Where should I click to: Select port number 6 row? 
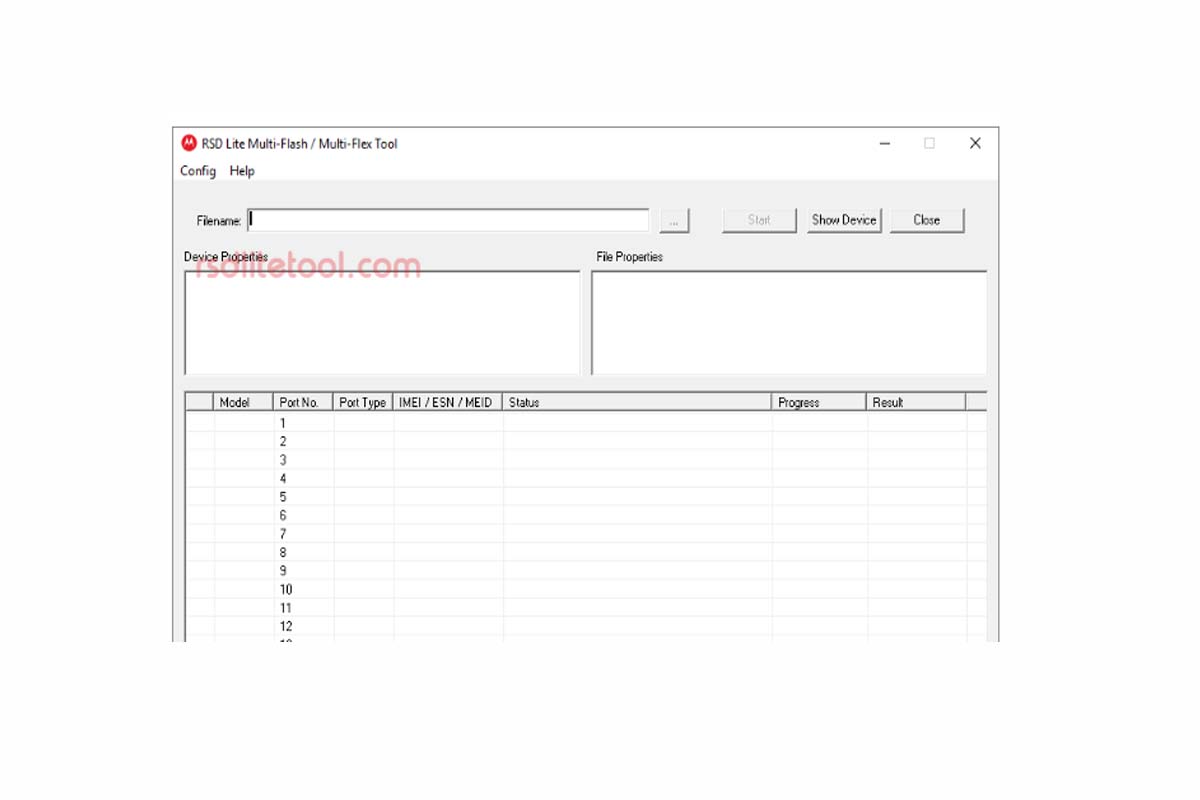(x=586, y=515)
